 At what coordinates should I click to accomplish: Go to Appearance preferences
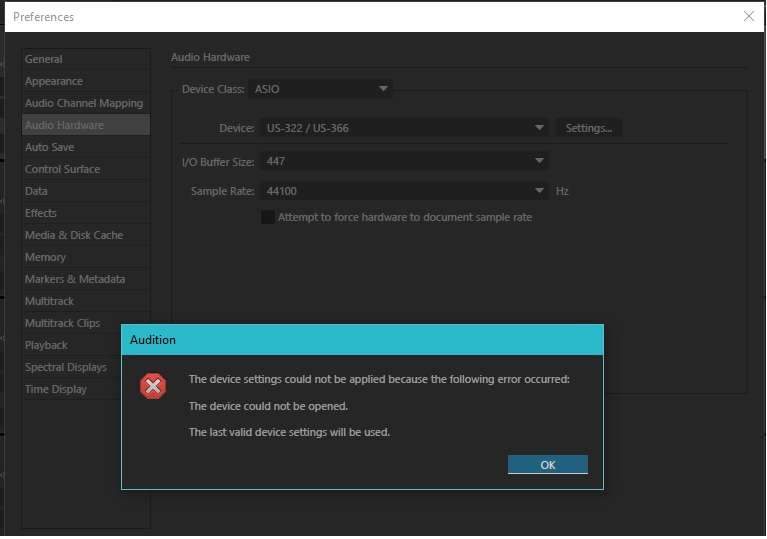click(x=54, y=81)
